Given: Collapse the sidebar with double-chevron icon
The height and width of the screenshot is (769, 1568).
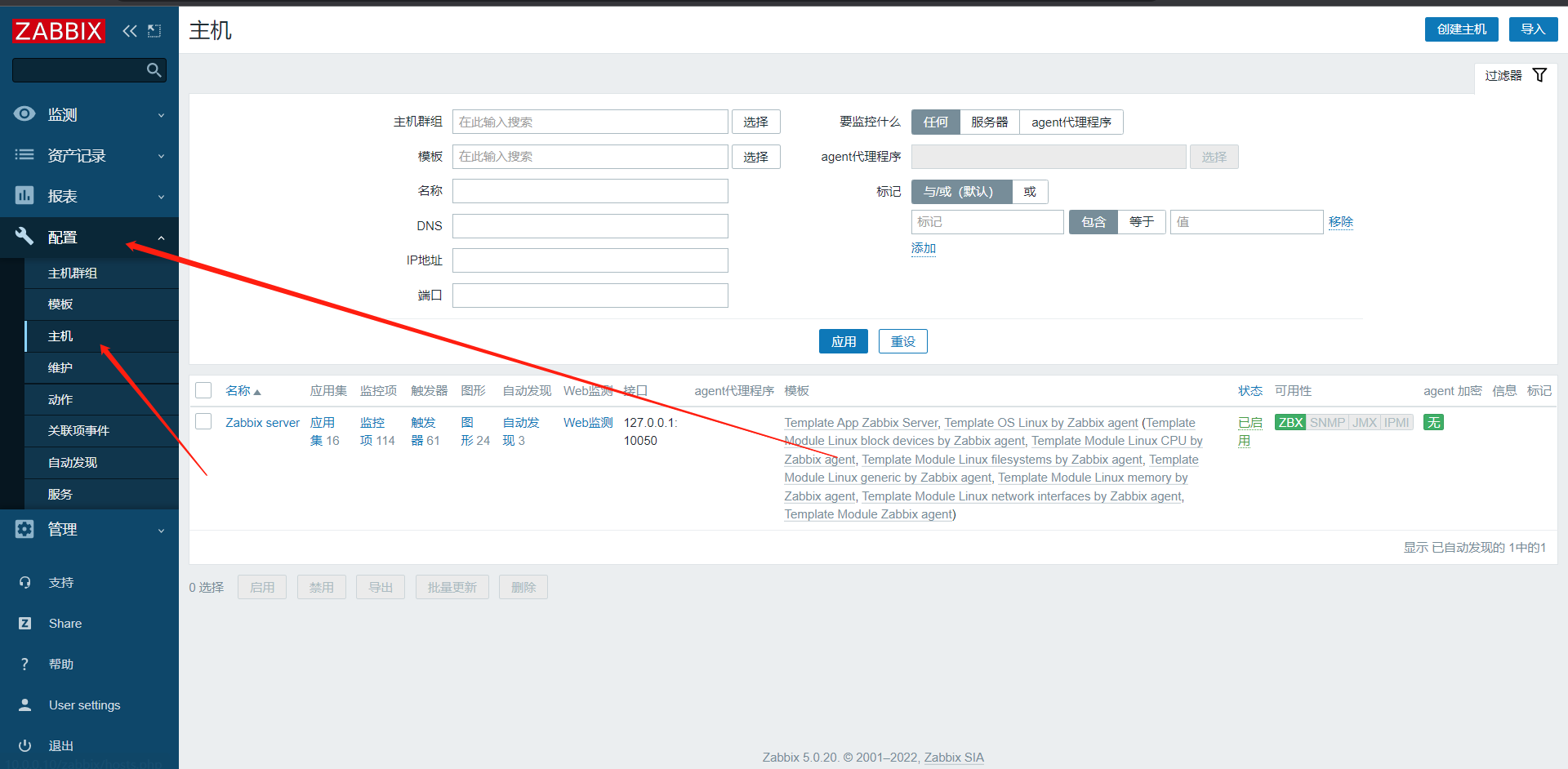Looking at the screenshot, I should point(130,31).
